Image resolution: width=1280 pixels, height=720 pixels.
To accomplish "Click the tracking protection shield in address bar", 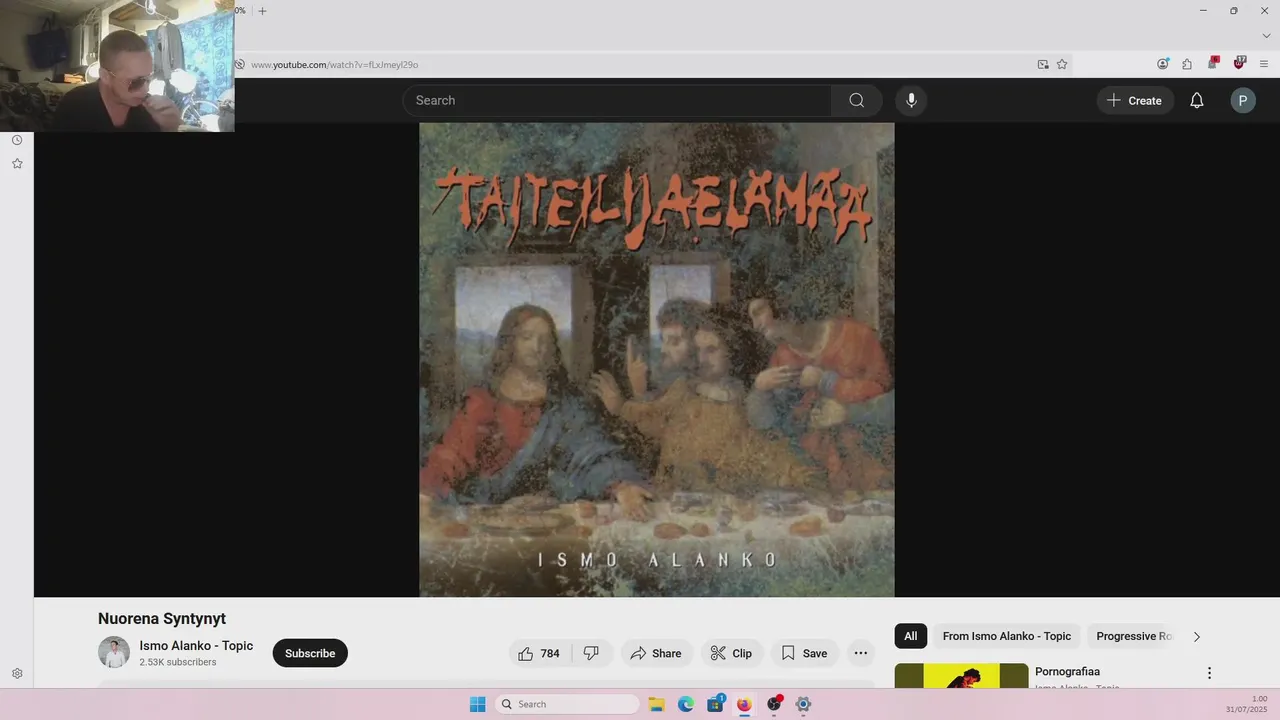I will (x=240, y=64).
